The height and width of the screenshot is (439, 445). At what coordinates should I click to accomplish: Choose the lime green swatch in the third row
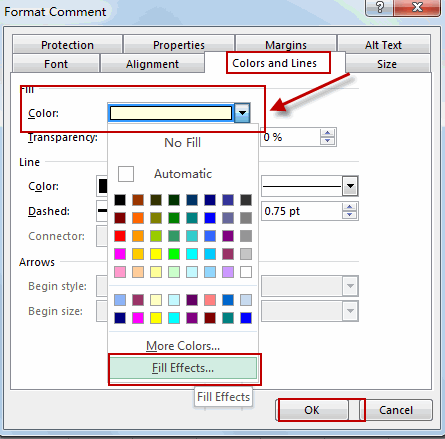156,236
